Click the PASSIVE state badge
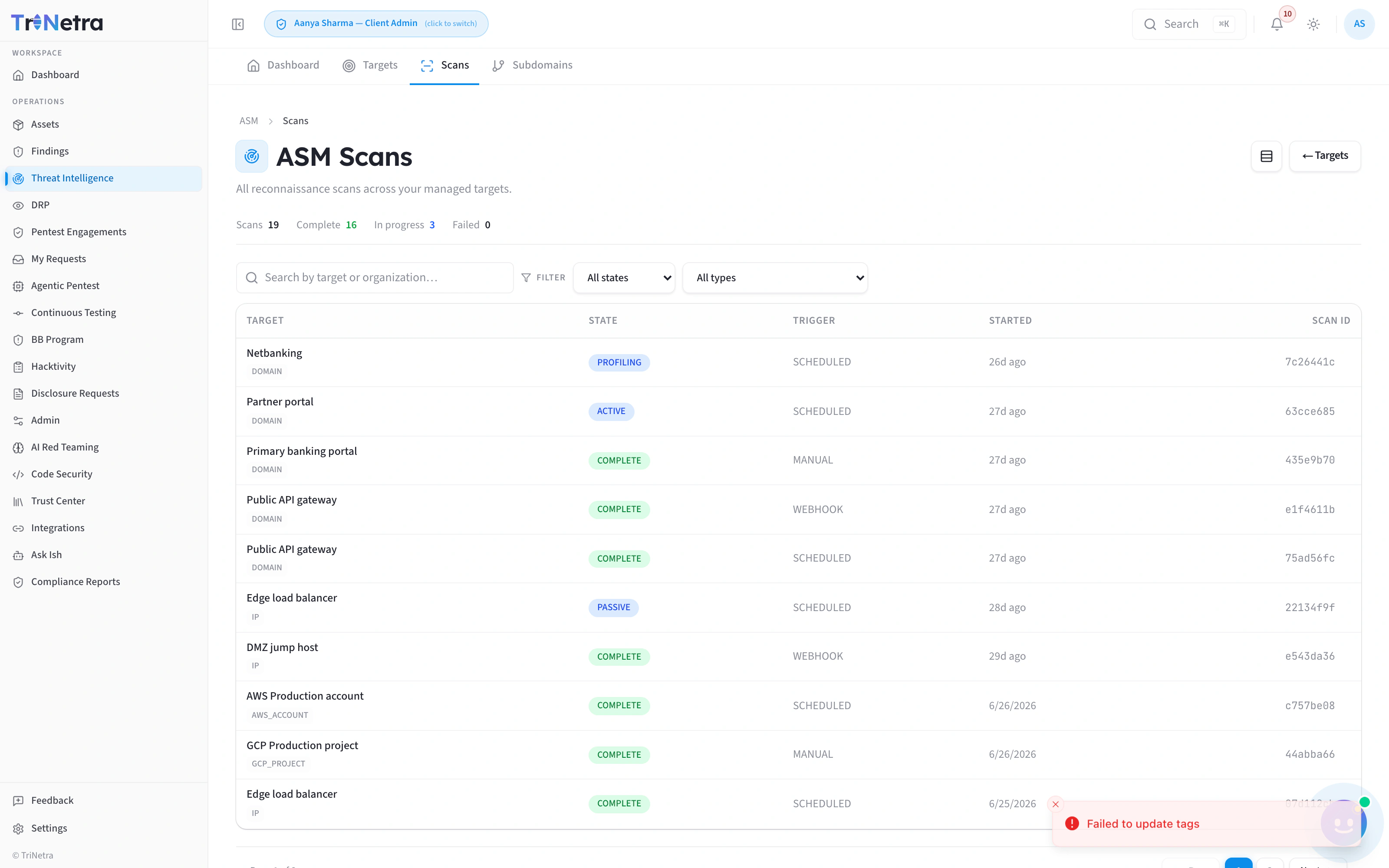 613,607
